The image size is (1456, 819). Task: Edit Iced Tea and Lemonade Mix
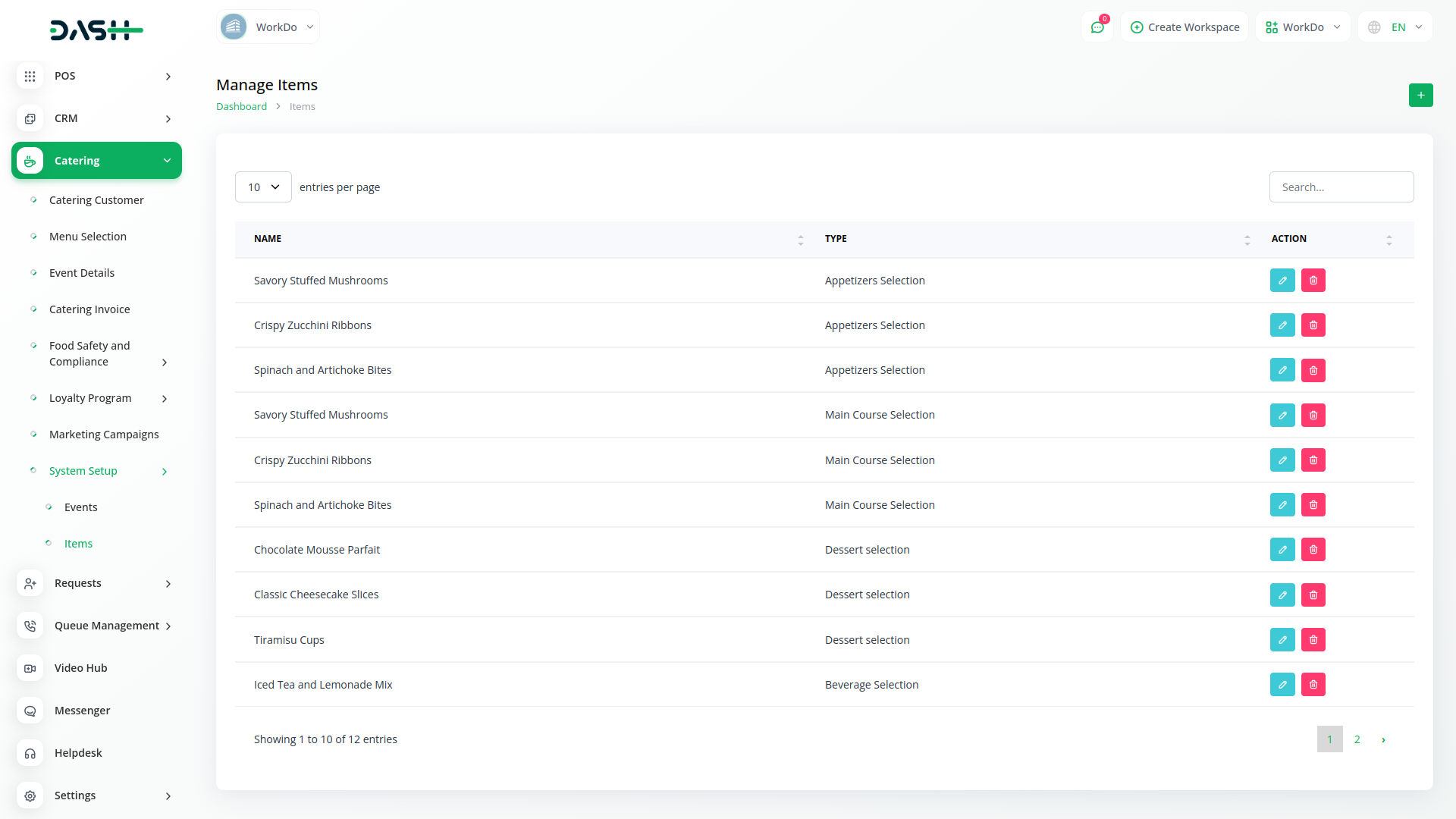coord(1282,684)
